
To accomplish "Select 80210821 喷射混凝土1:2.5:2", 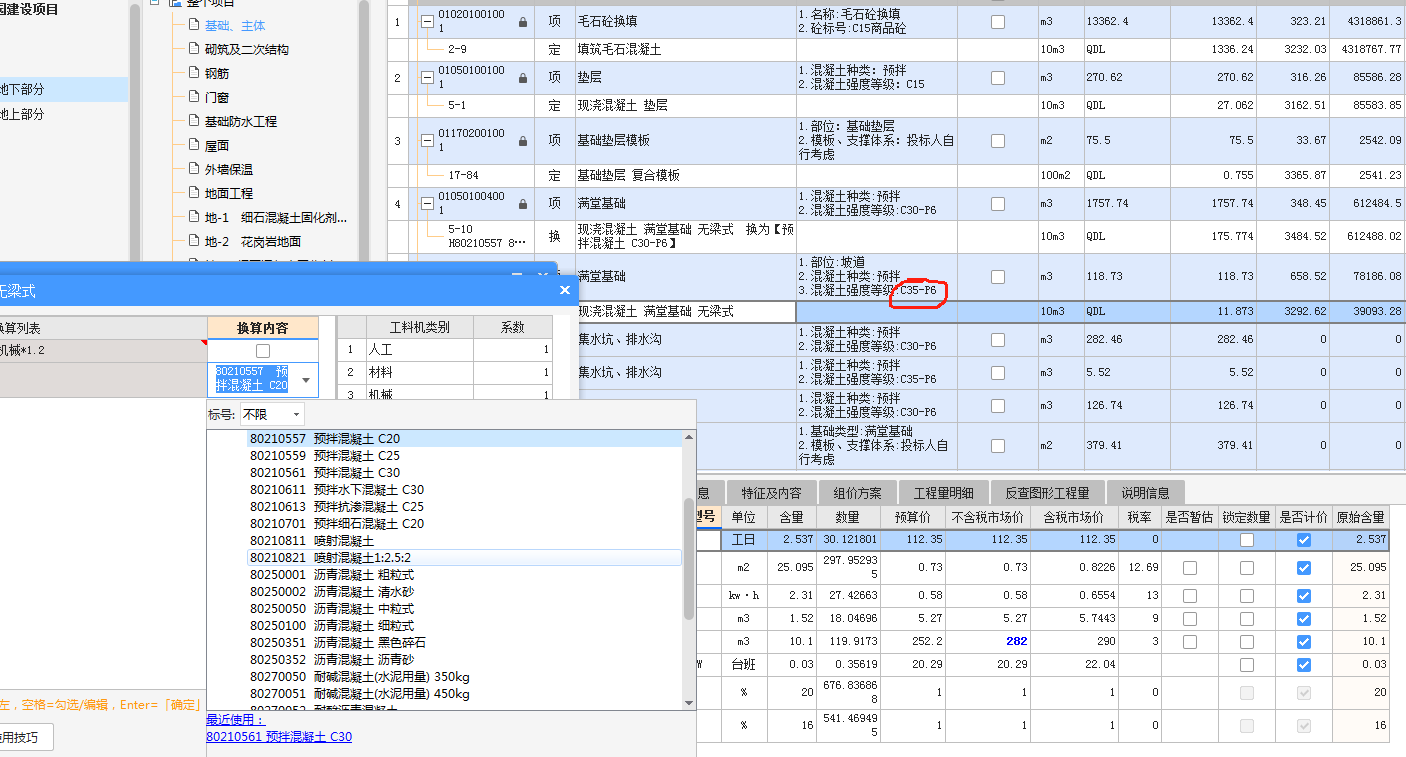I will click(465, 557).
